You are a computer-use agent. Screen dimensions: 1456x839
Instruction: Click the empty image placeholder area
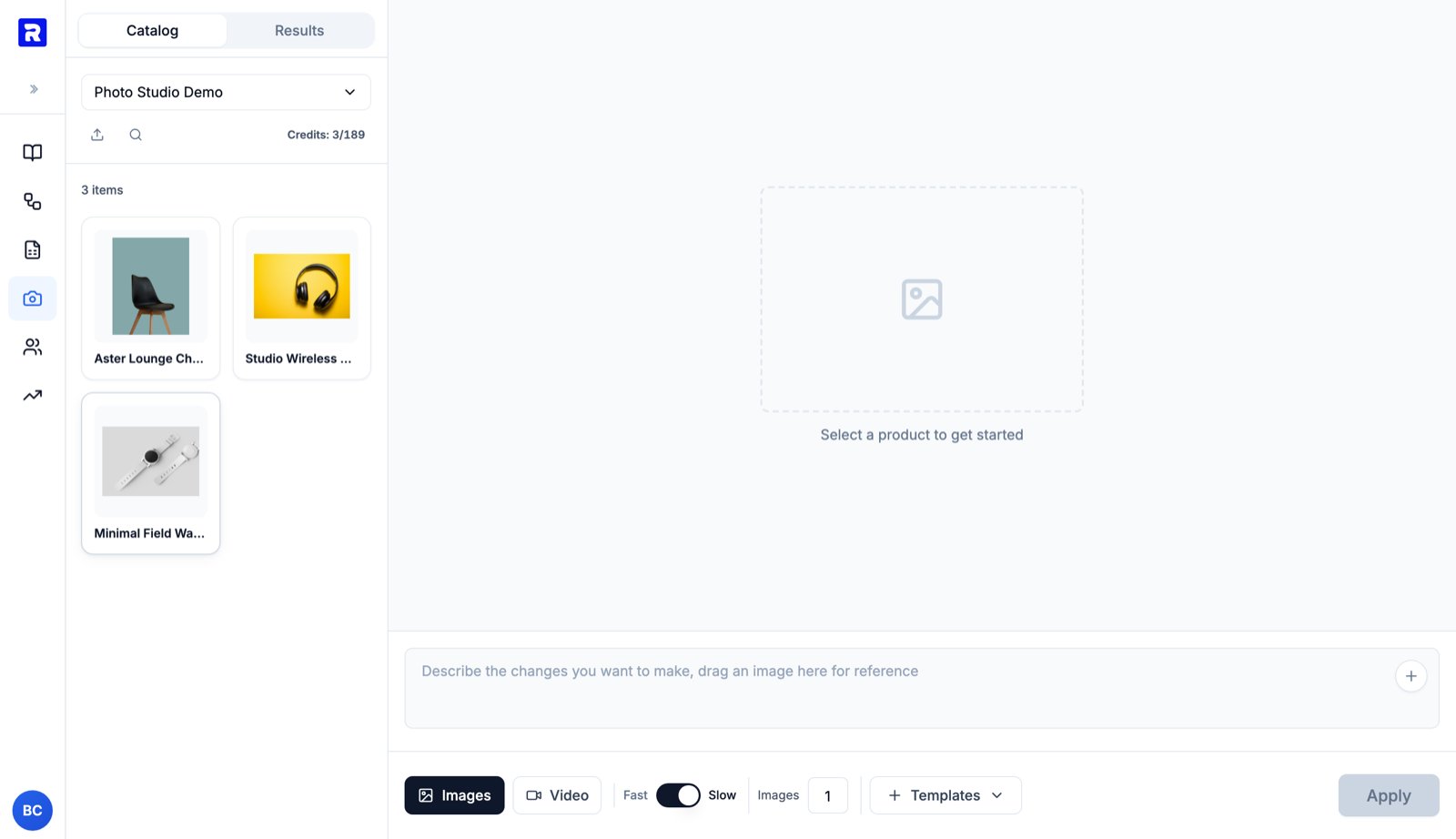click(x=922, y=299)
